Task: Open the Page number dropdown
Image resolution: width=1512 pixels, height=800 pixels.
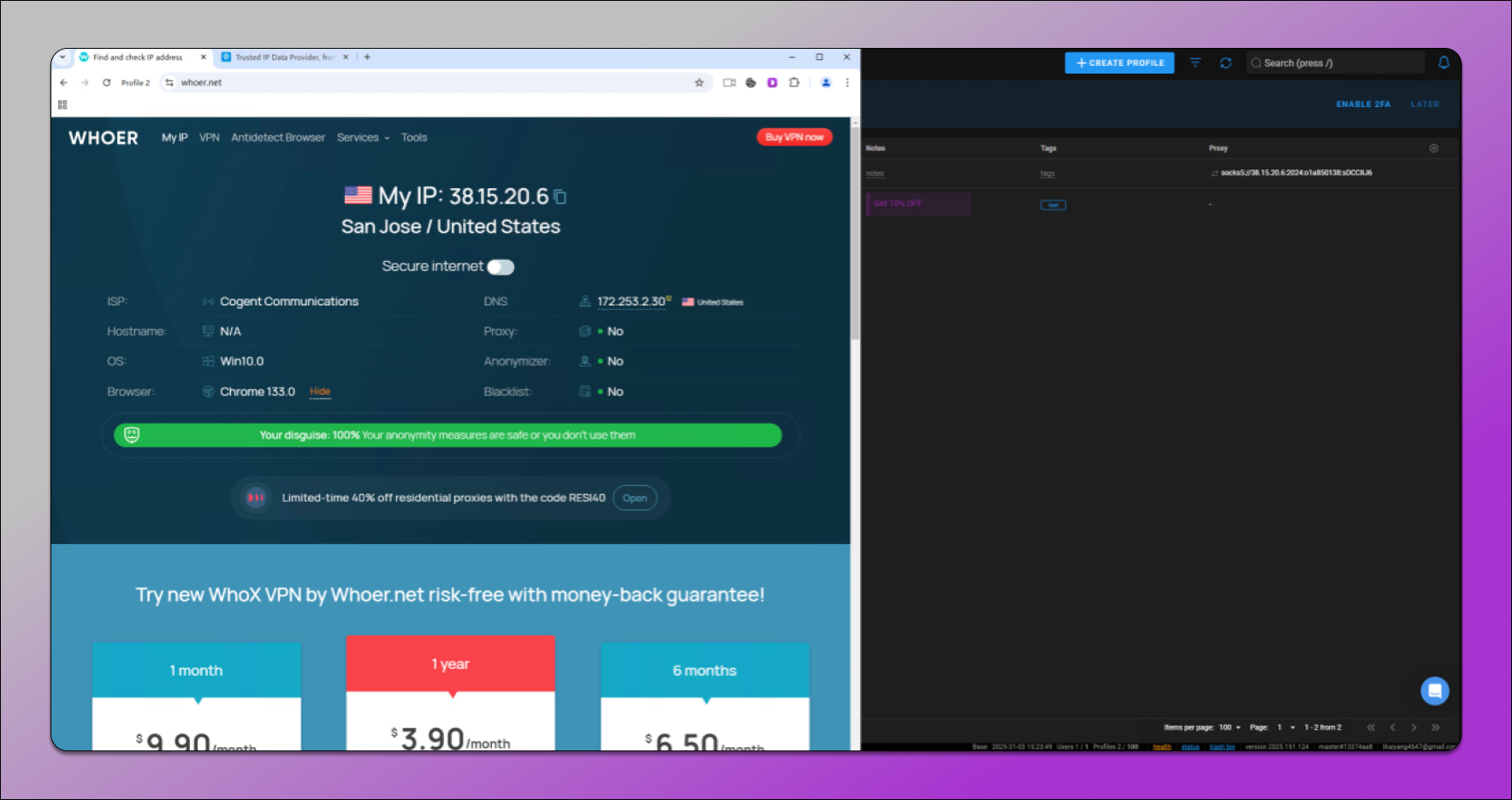Action: 1286,727
